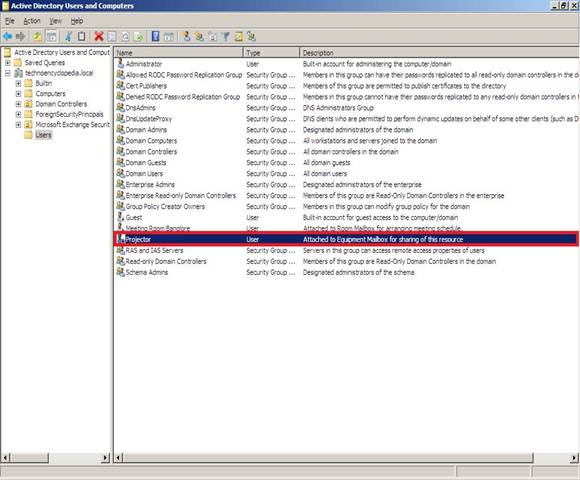The image size is (580, 480).
Task: Select the Enterprise Admins group
Action: [346, 185]
